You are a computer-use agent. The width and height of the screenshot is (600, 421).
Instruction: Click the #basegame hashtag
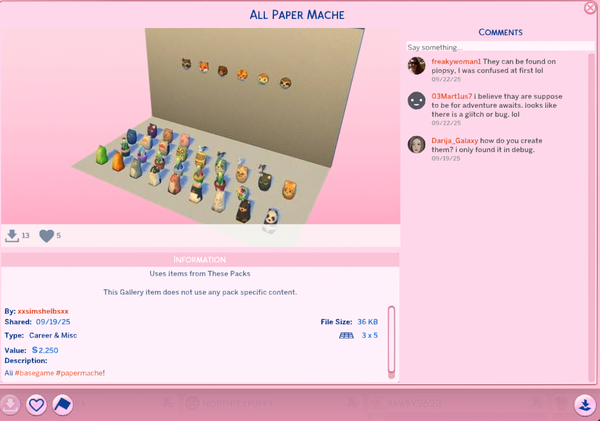pos(34,373)
